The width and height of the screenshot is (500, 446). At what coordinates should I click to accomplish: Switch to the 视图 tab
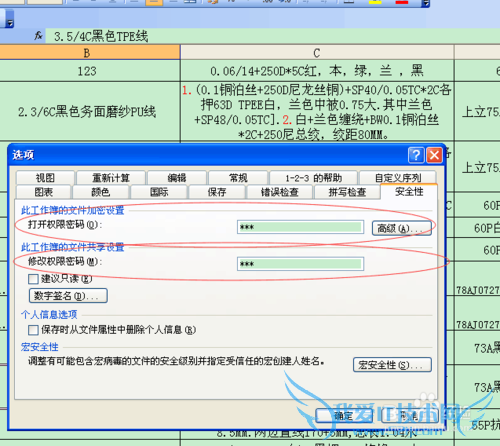click(45, 178)
